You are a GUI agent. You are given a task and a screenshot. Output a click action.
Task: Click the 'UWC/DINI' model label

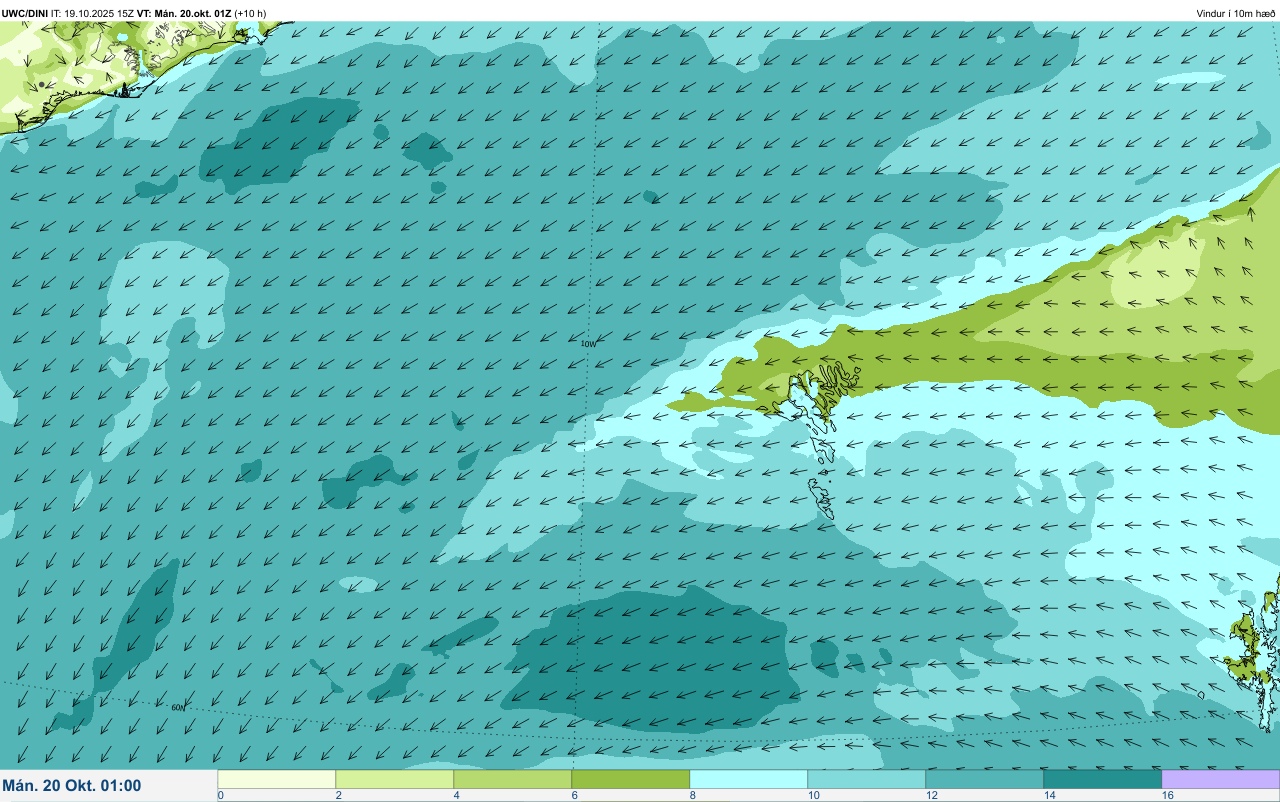[x=25, y=13]
